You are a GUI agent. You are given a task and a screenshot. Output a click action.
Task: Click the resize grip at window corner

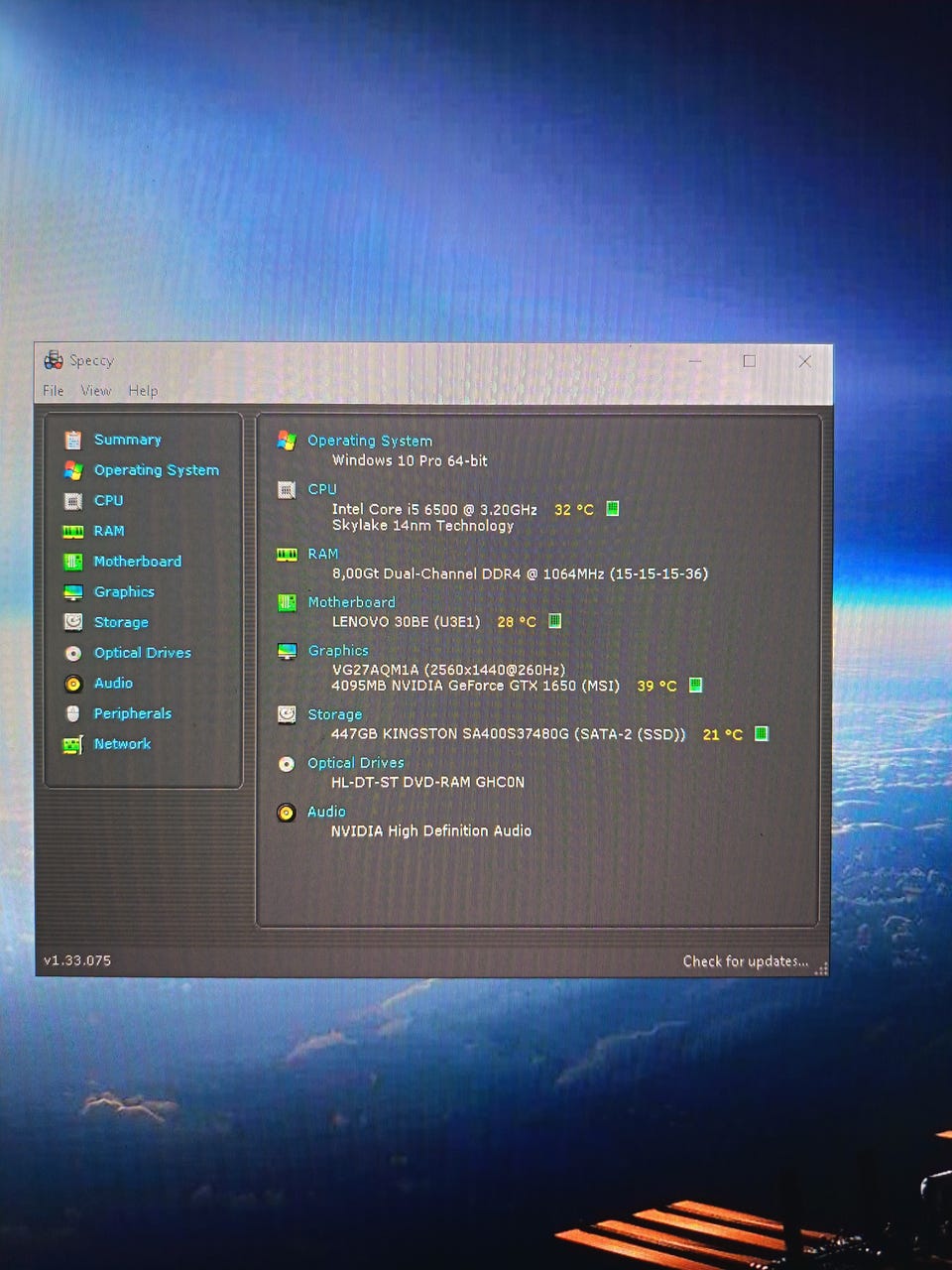click(821, 969)
